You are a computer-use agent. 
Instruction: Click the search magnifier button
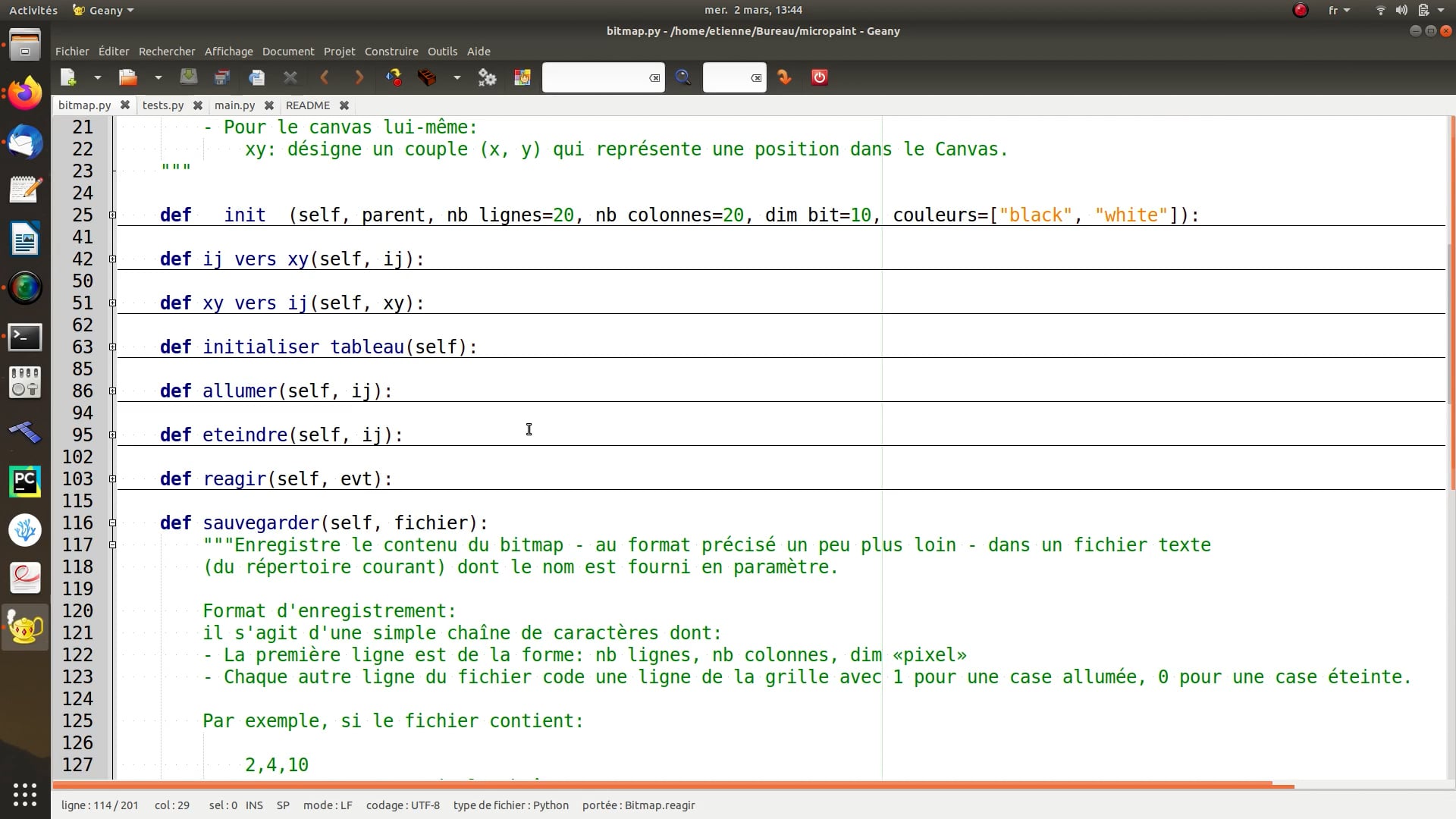click(682, 77)
